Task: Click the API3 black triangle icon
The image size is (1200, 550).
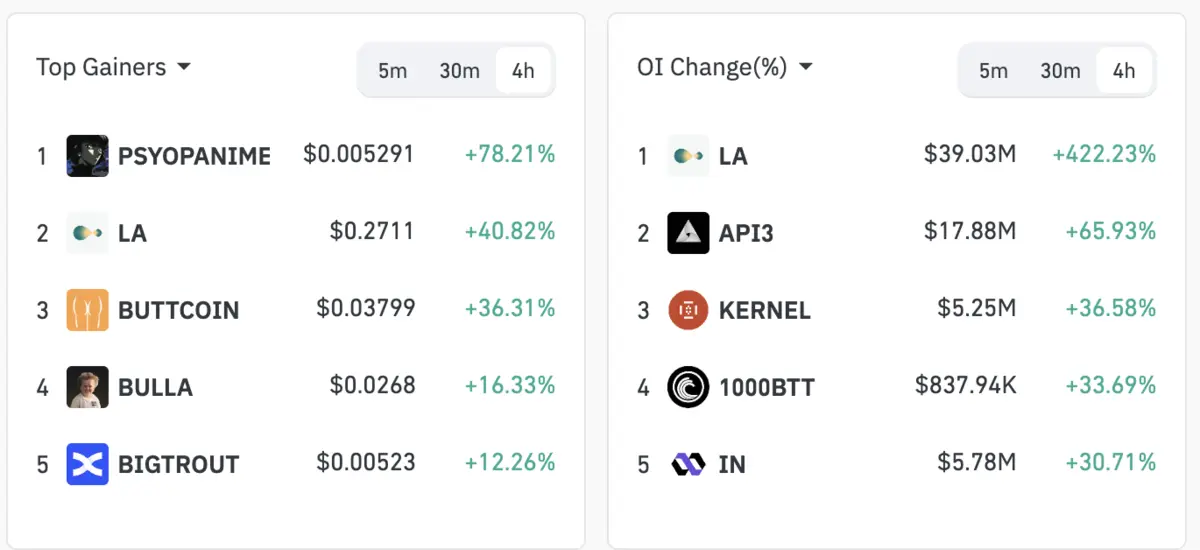Action: coord(688,233)
